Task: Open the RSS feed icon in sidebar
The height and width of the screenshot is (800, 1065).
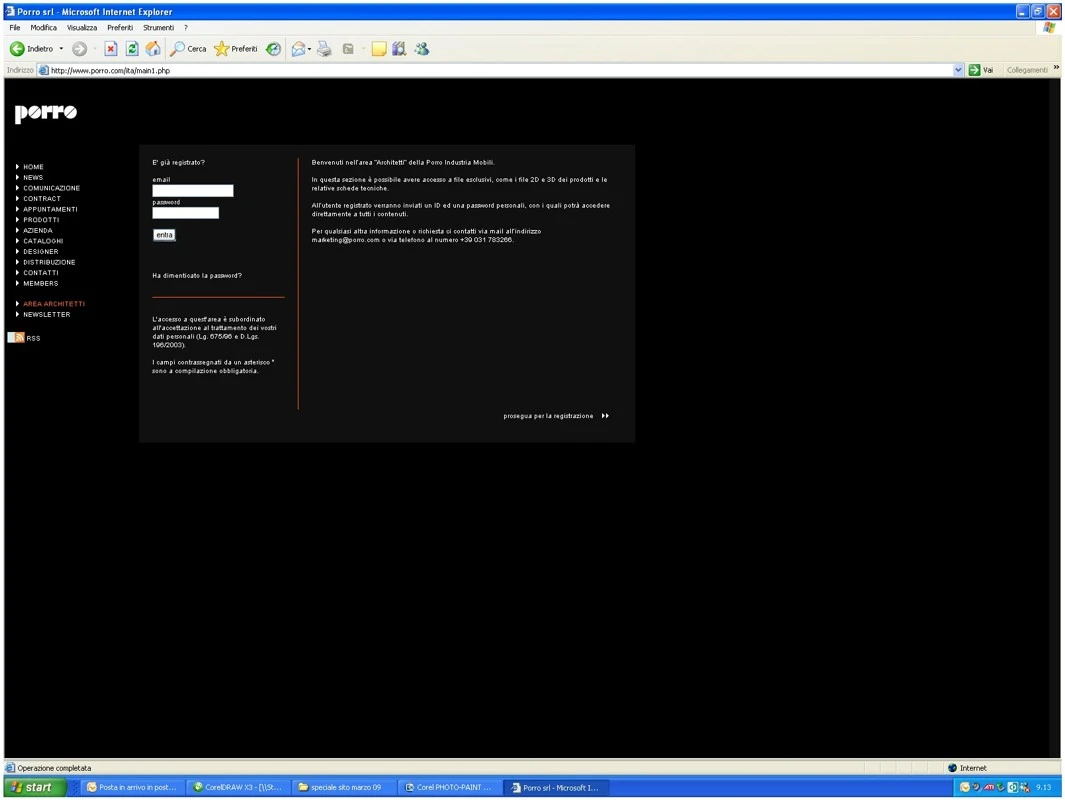Action: click(16, 338)
